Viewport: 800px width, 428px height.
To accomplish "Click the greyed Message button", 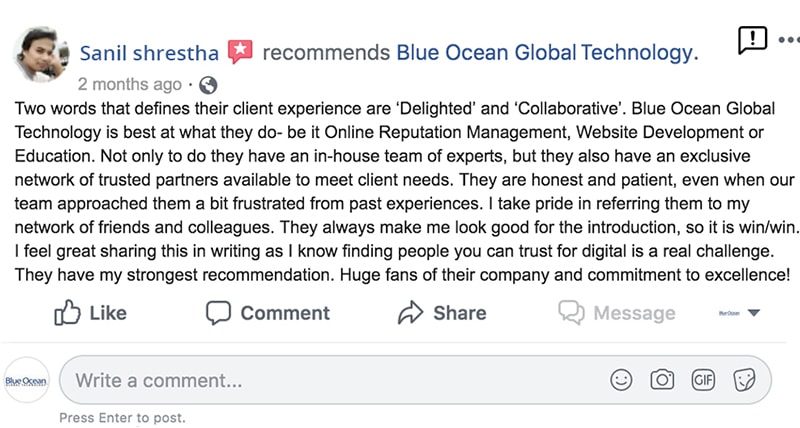I will click(x=616, y=313).
